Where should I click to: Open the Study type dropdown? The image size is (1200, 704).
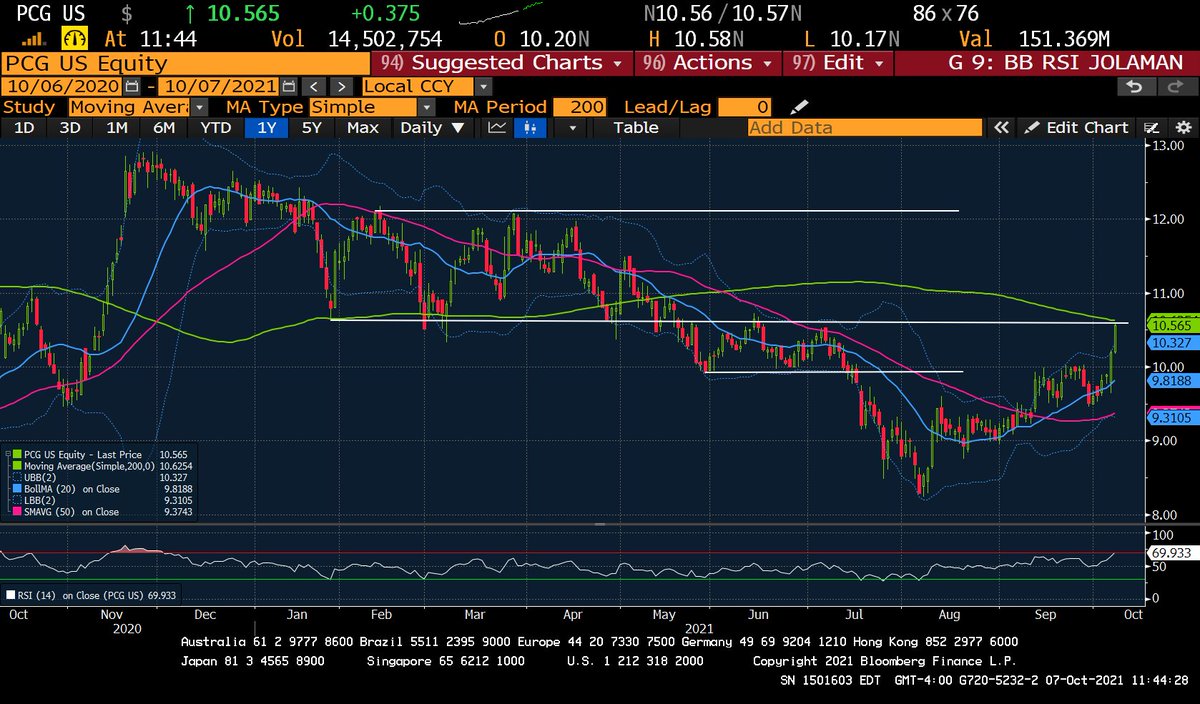(x=200, y=107)
